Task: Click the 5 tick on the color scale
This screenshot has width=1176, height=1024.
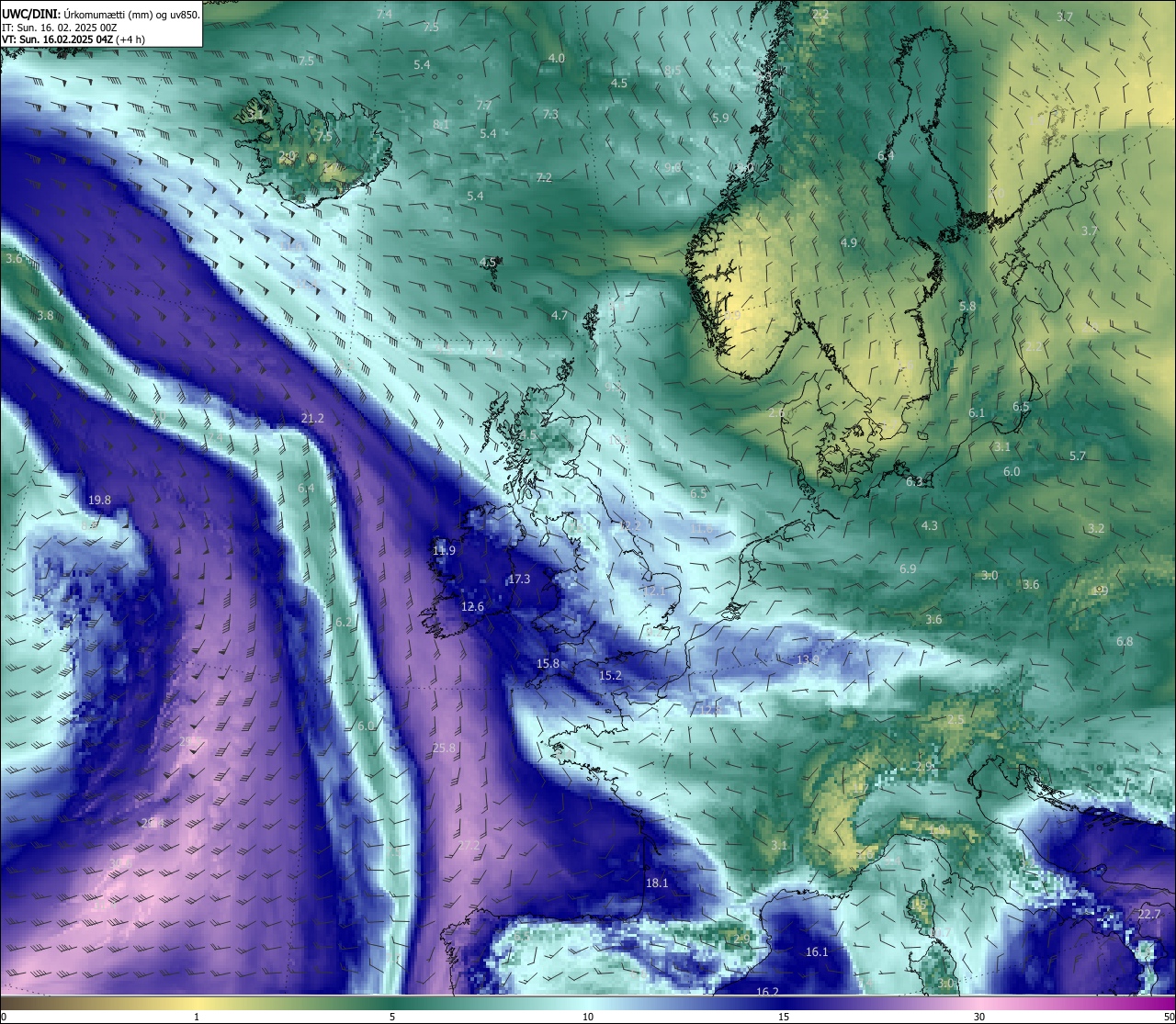Action: [392, 1017]
